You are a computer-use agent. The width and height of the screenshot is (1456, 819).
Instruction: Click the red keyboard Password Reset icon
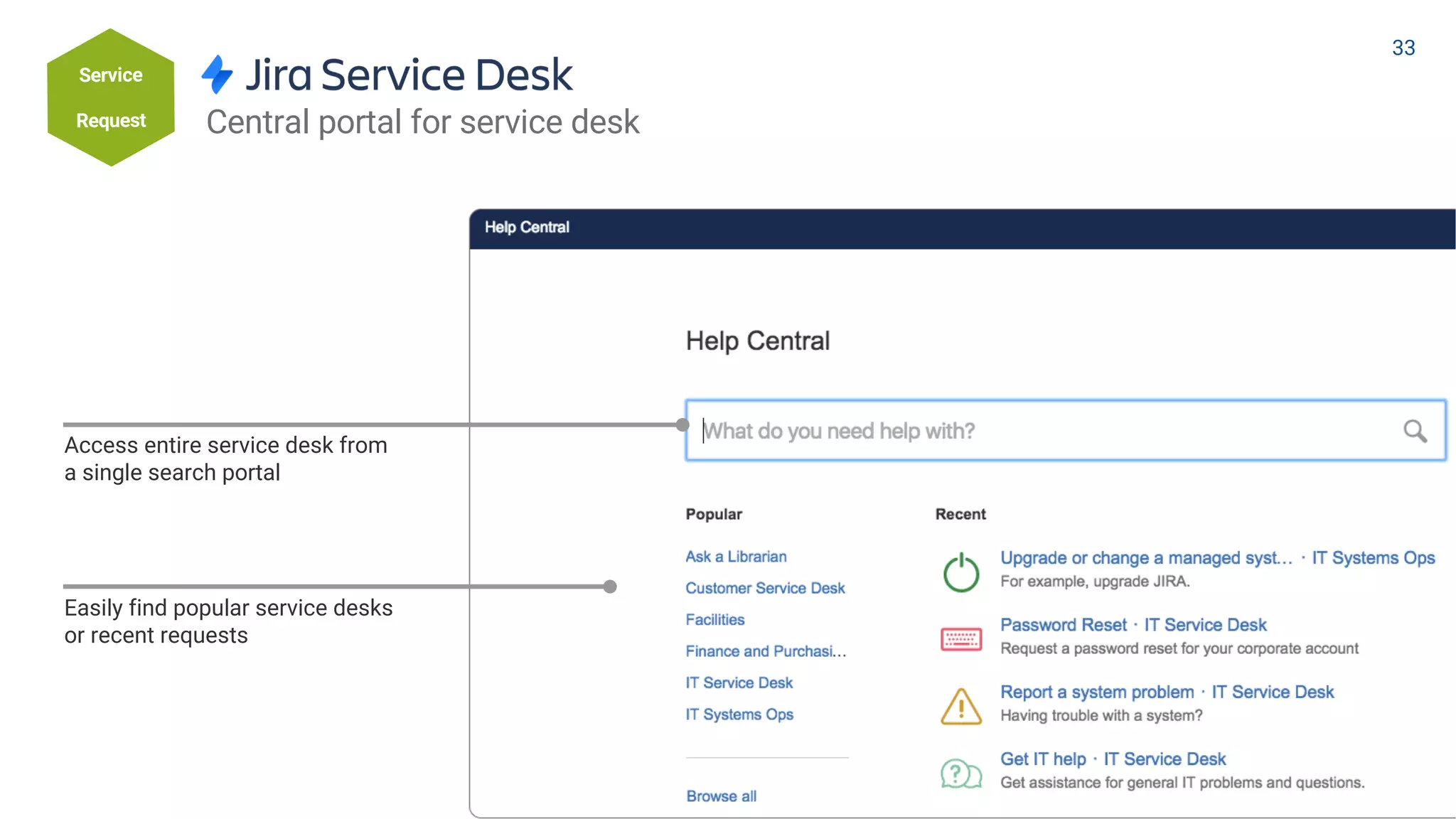(961, 639)
